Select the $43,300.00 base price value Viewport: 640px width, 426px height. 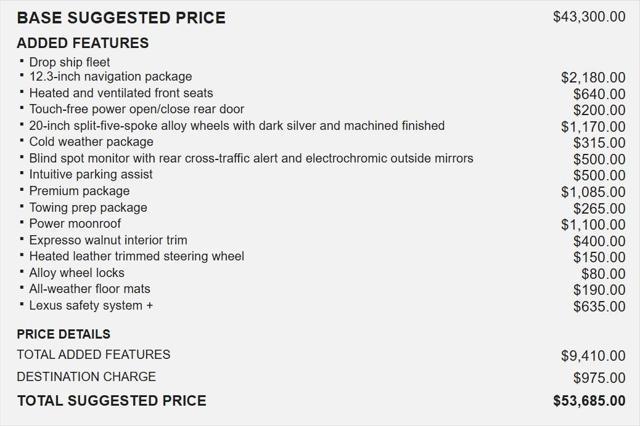[589, 17]
